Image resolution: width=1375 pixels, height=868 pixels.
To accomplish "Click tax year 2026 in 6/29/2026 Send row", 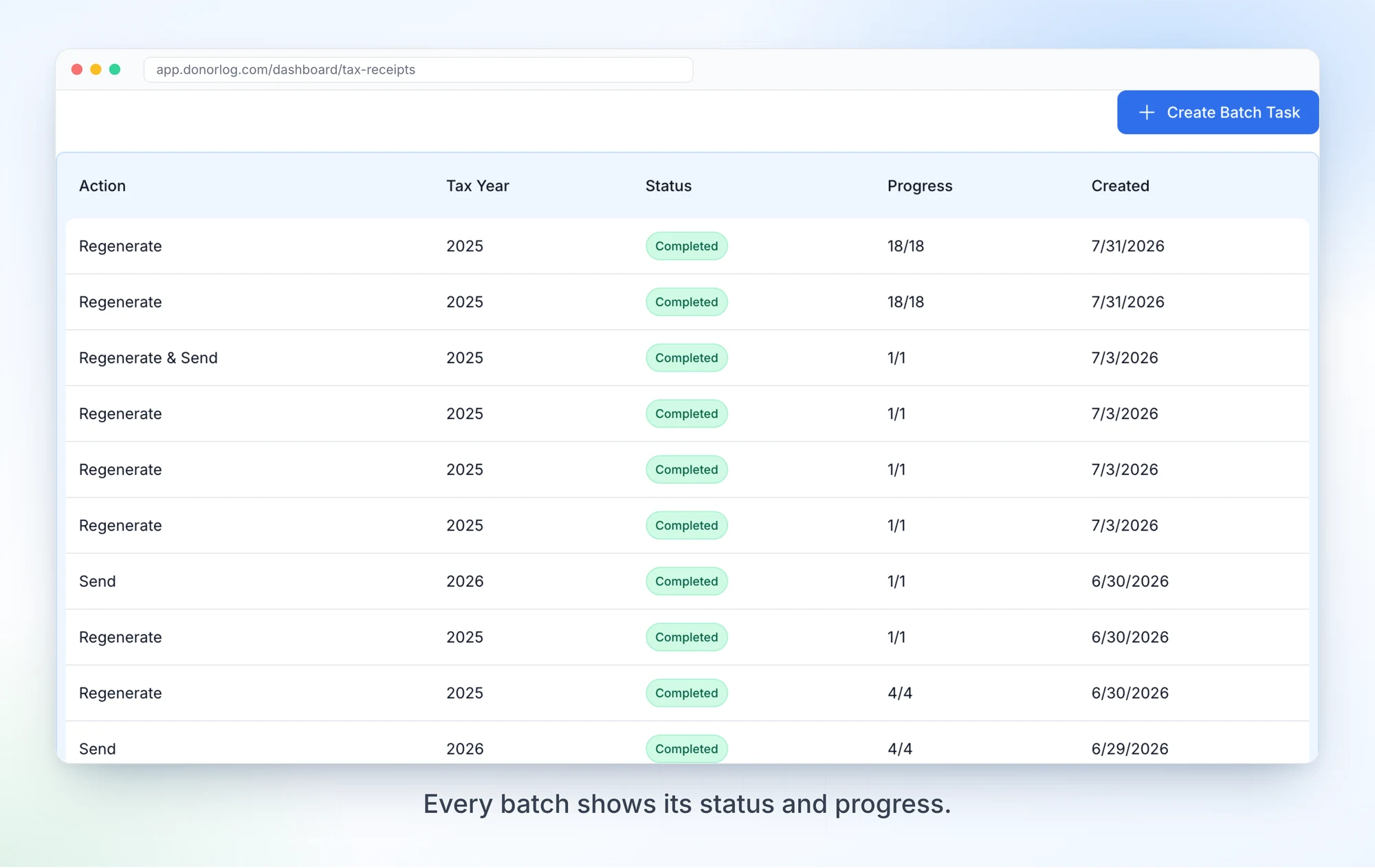I will (x=465, y=749).
